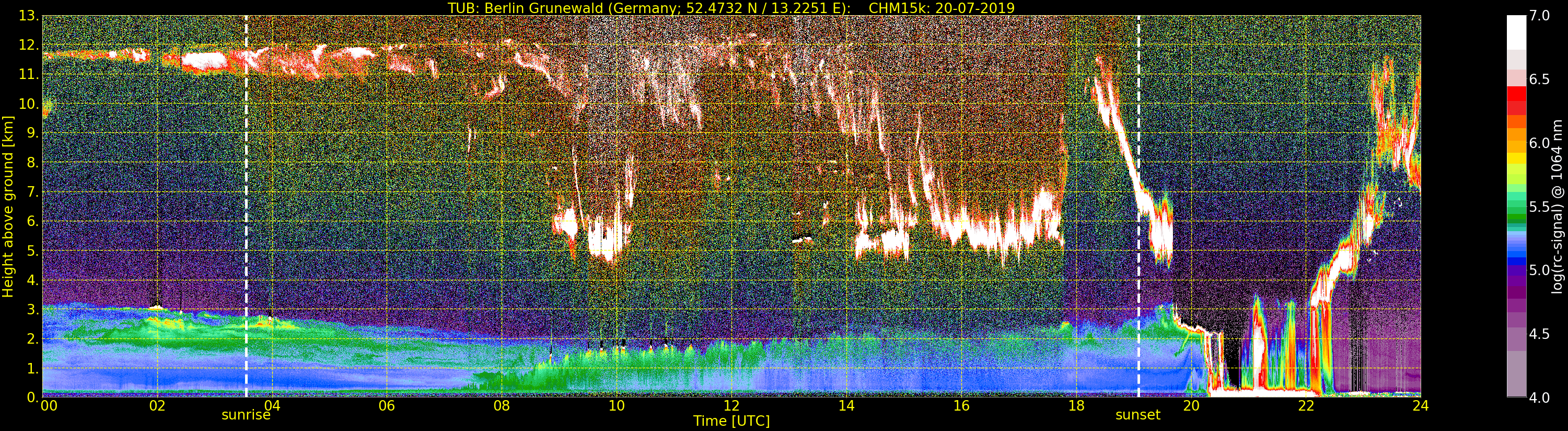The image size is (1568, 431).
Task: Click the height axis tick '10.'
Action: (x=28, y=104)
